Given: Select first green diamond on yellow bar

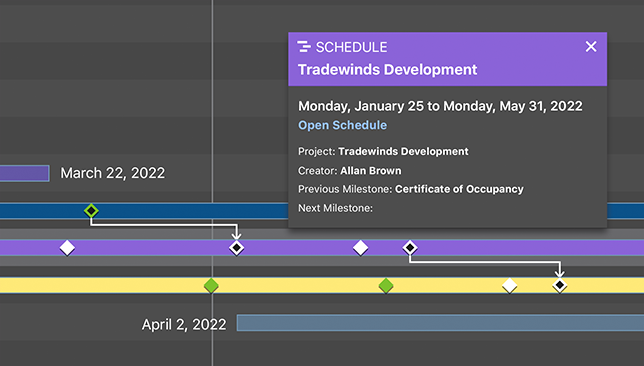Looking at the screenshot, I should [211, 285].
